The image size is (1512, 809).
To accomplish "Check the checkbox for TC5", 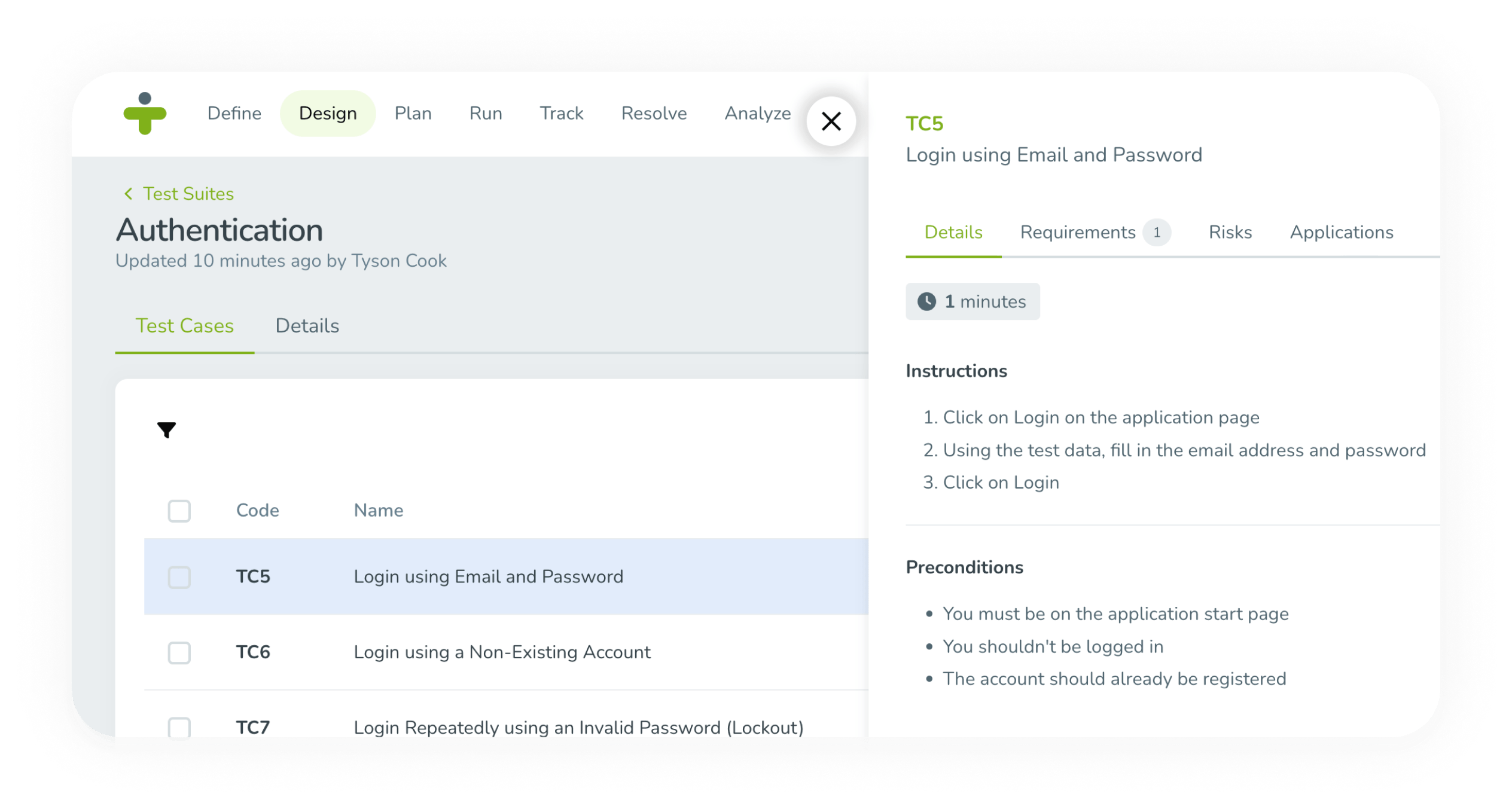I will [x=179, y=577].
